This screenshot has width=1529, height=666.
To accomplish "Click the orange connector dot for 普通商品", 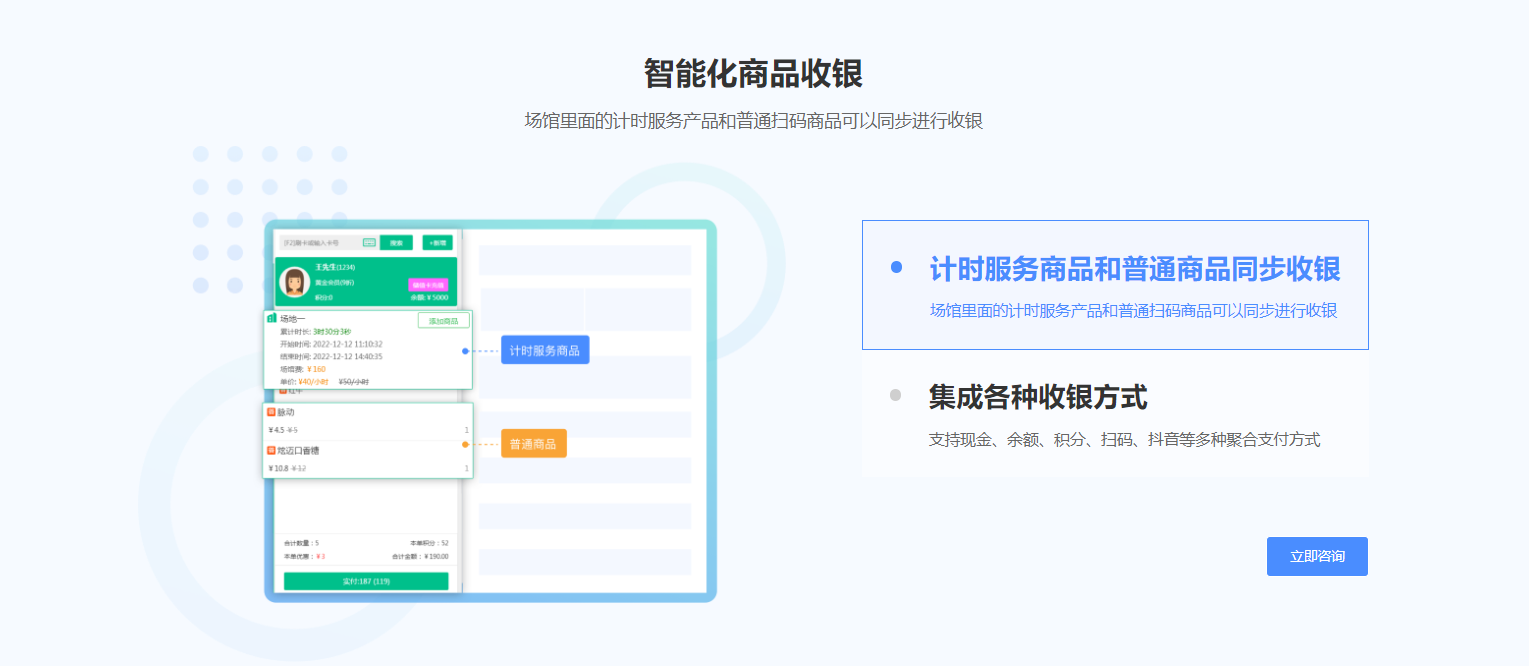I will coord(465,445).
